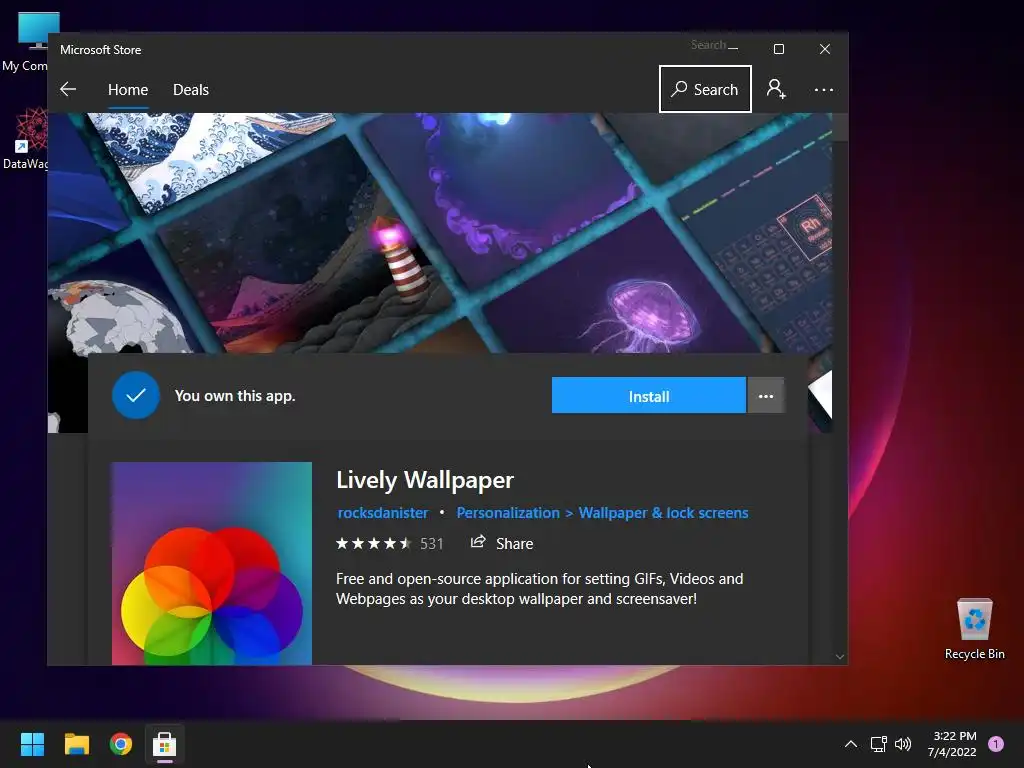
Task: Open Wallpaper & lock screens category link
Action: pyautogui.click(x=664, y=513)
